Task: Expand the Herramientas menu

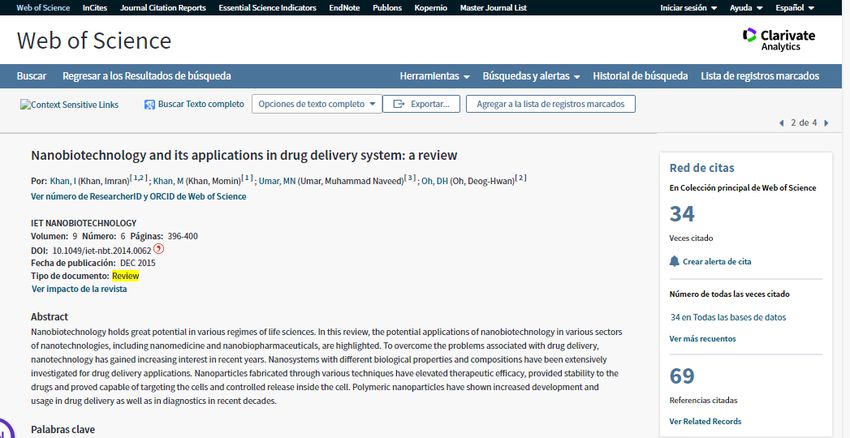Action: 435,76
